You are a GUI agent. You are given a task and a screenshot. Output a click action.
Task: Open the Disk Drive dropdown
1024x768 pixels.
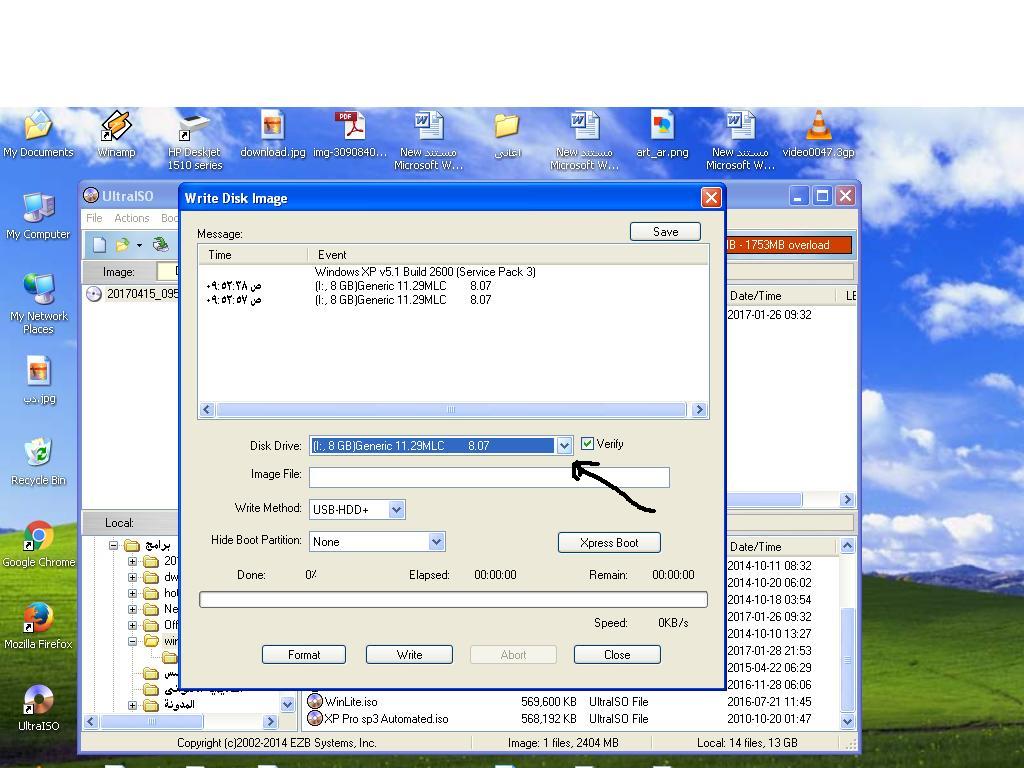564,445
